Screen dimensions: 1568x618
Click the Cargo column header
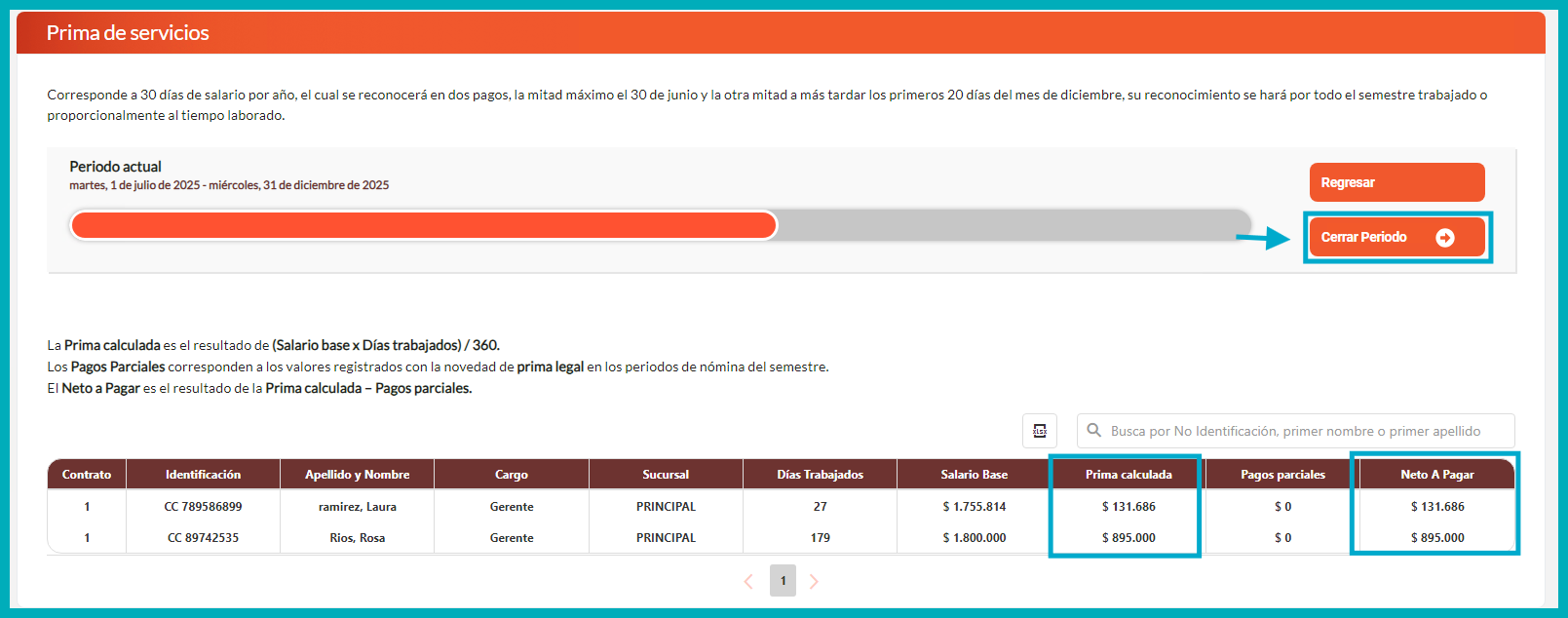click(512, 475)
